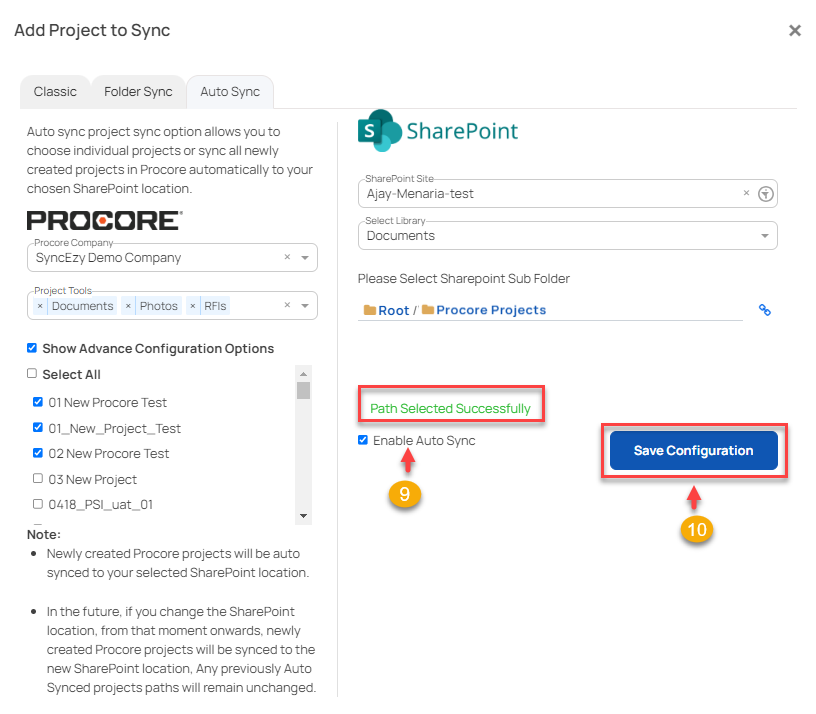Expand the Procore Company dropdown

(305, 257)
